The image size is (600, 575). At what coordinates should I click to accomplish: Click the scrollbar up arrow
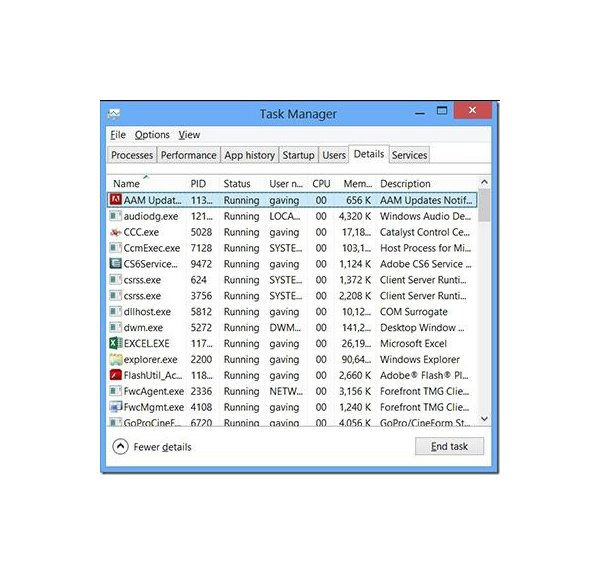[x=484, y=182]
